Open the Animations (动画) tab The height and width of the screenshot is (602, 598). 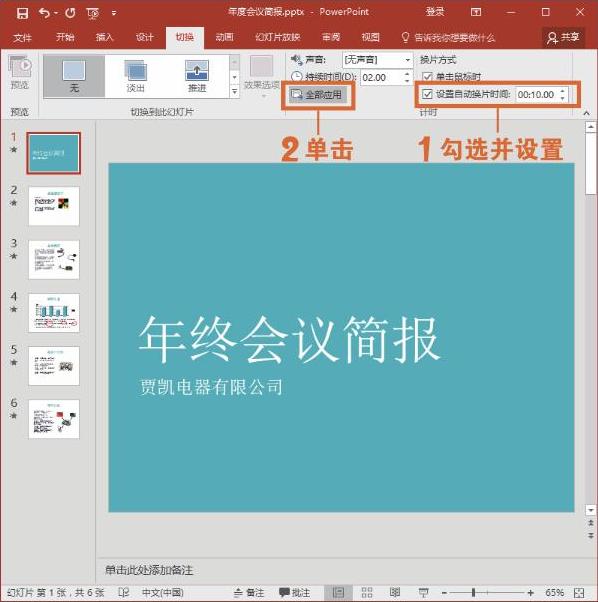pyautogui.click(x=225, y=37)
